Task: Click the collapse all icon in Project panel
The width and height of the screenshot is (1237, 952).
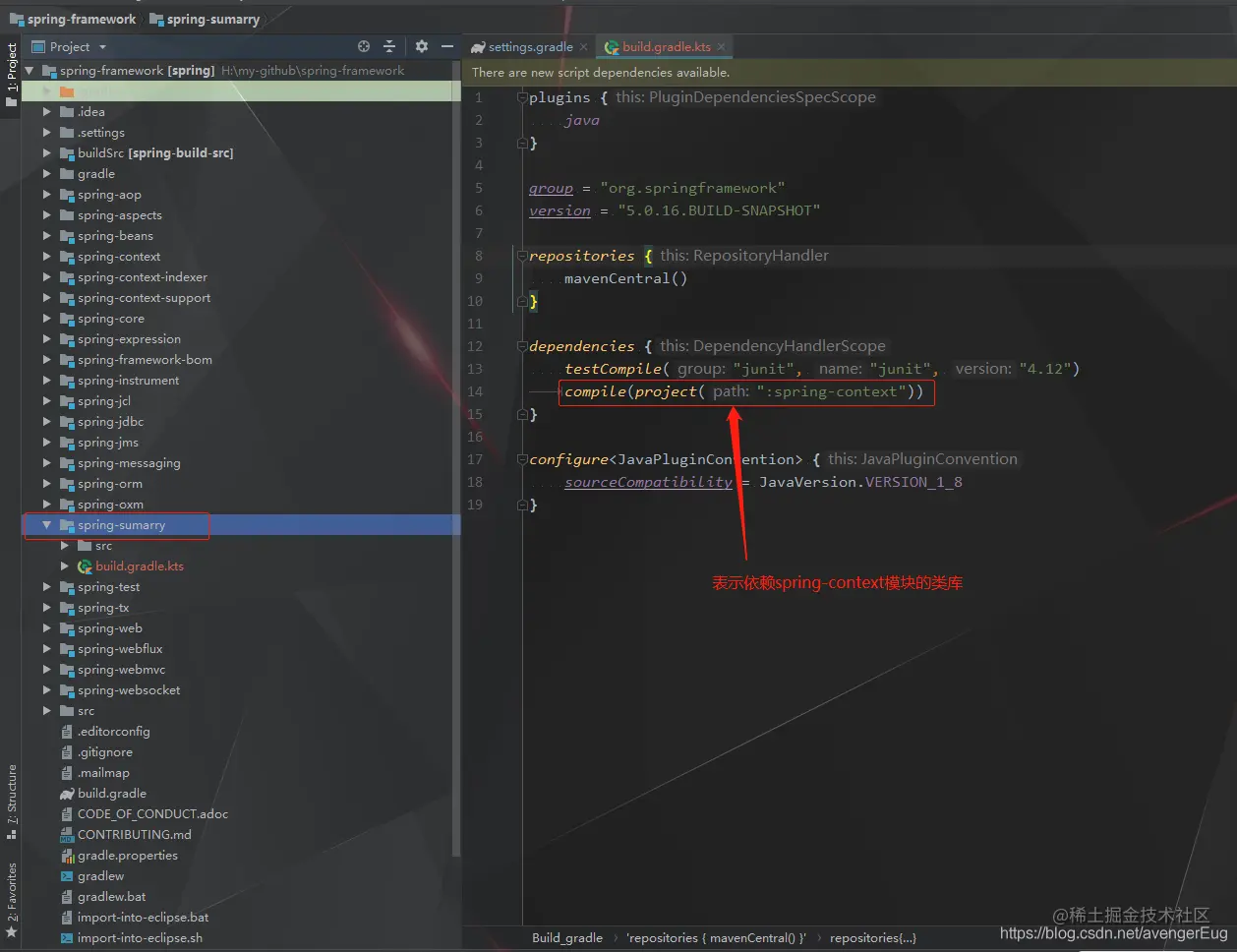Action: [389, 46]
